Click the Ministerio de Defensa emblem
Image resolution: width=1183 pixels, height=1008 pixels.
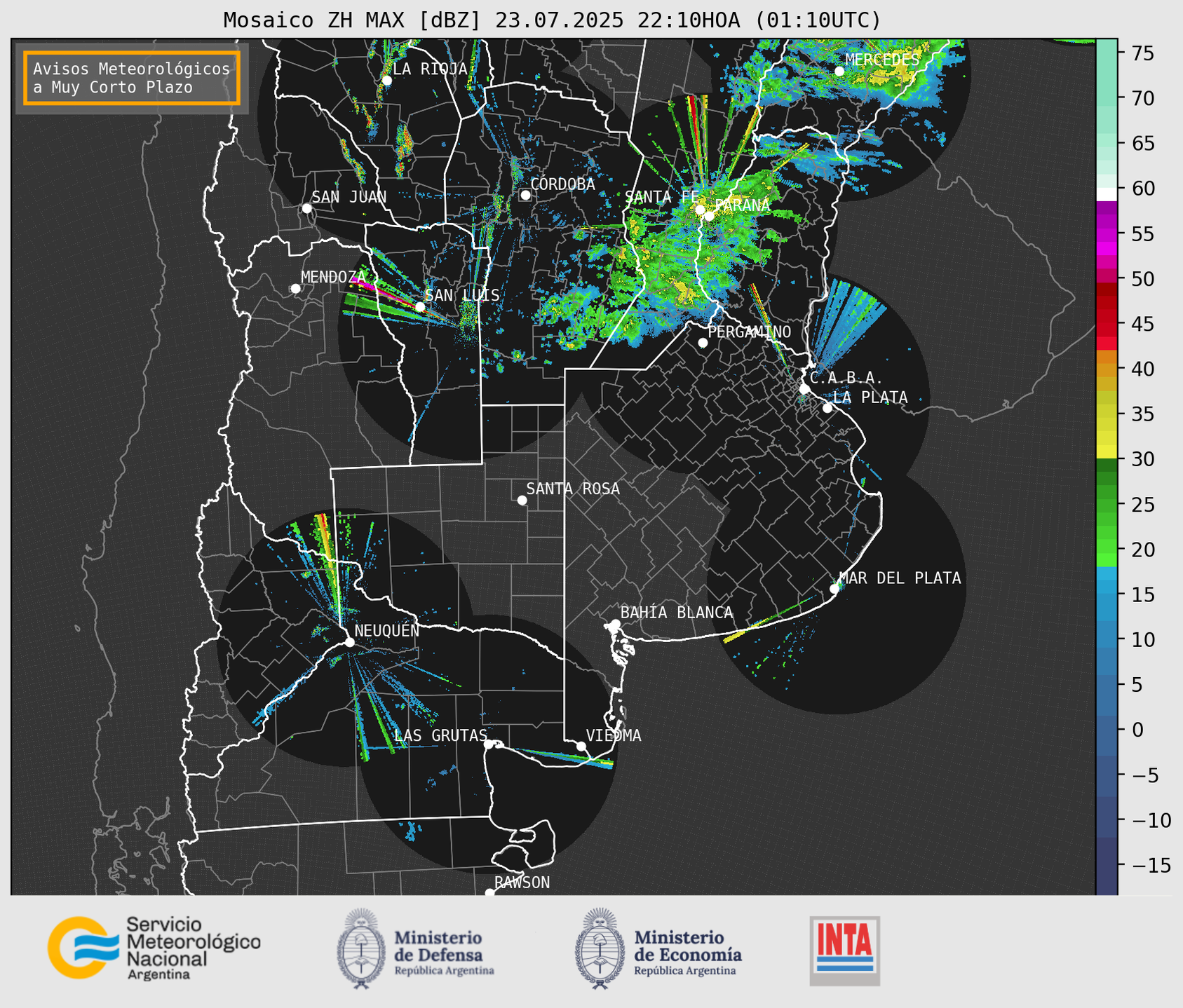(361, 949)
